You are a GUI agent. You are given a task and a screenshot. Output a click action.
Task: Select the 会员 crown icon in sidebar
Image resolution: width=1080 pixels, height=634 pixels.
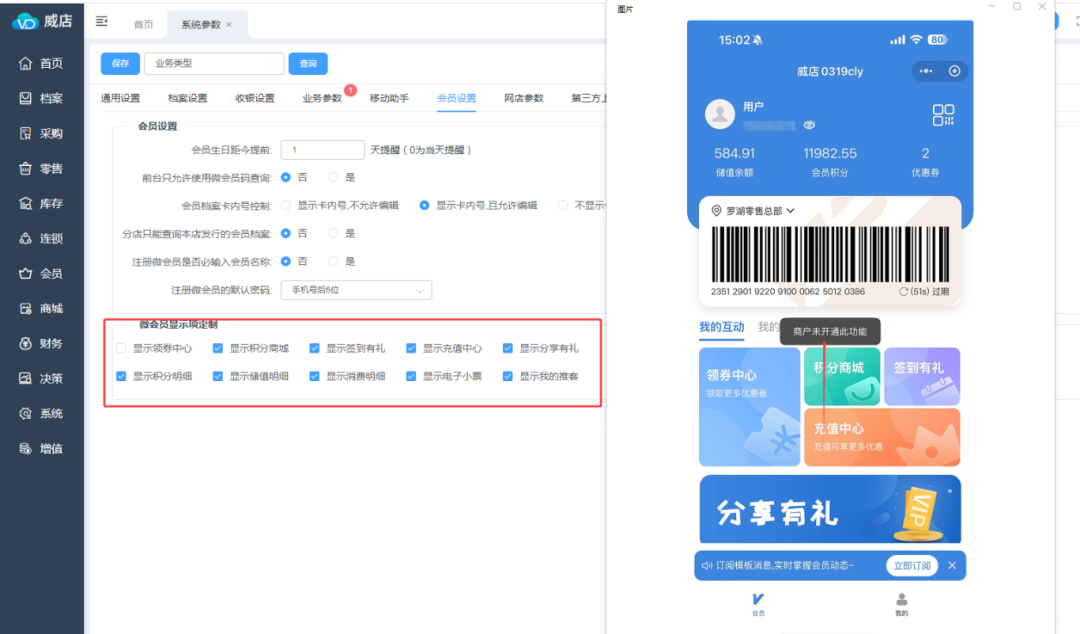tap(26, 273)
